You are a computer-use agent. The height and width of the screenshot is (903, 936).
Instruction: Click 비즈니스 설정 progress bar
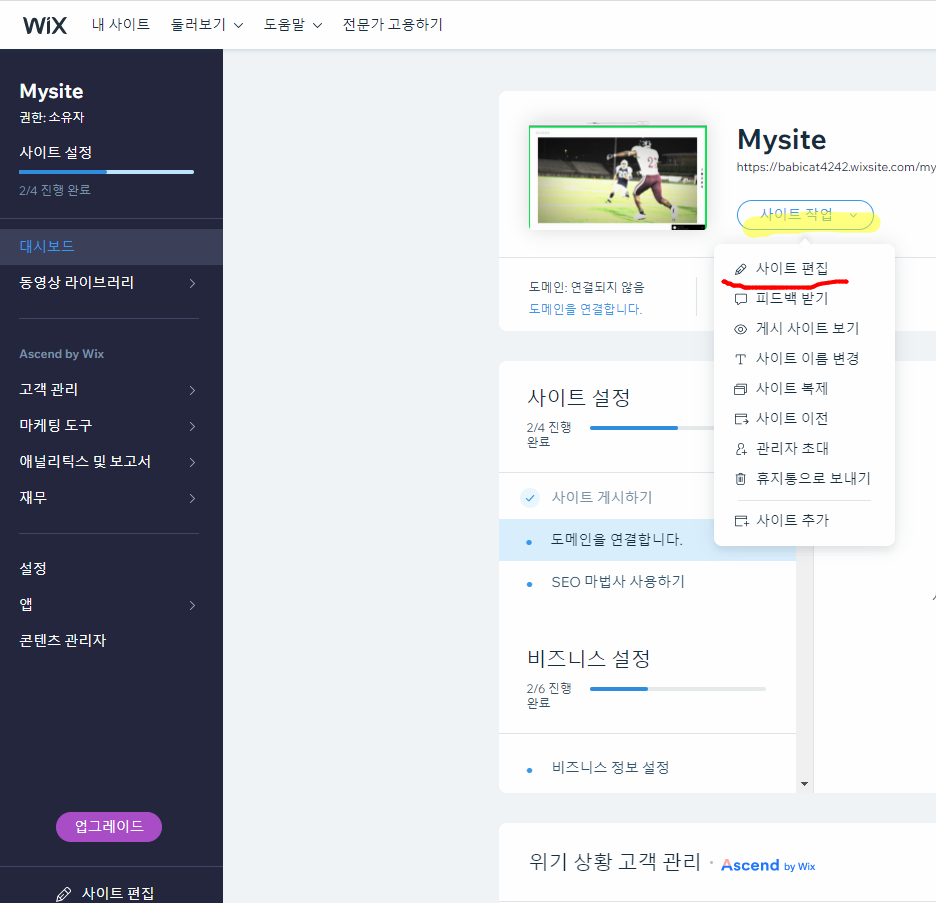(x=678, y=689)
